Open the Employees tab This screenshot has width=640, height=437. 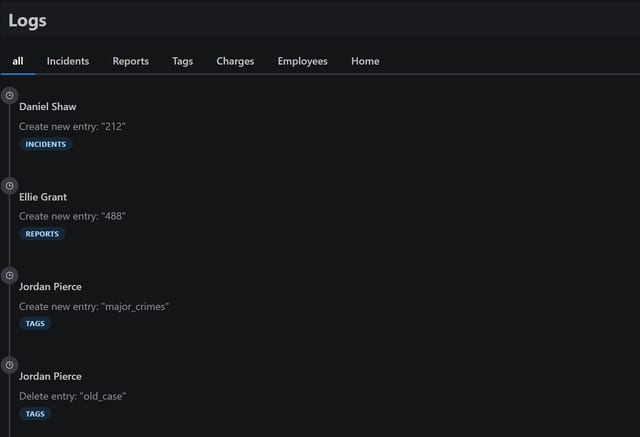tap(302, 61)
